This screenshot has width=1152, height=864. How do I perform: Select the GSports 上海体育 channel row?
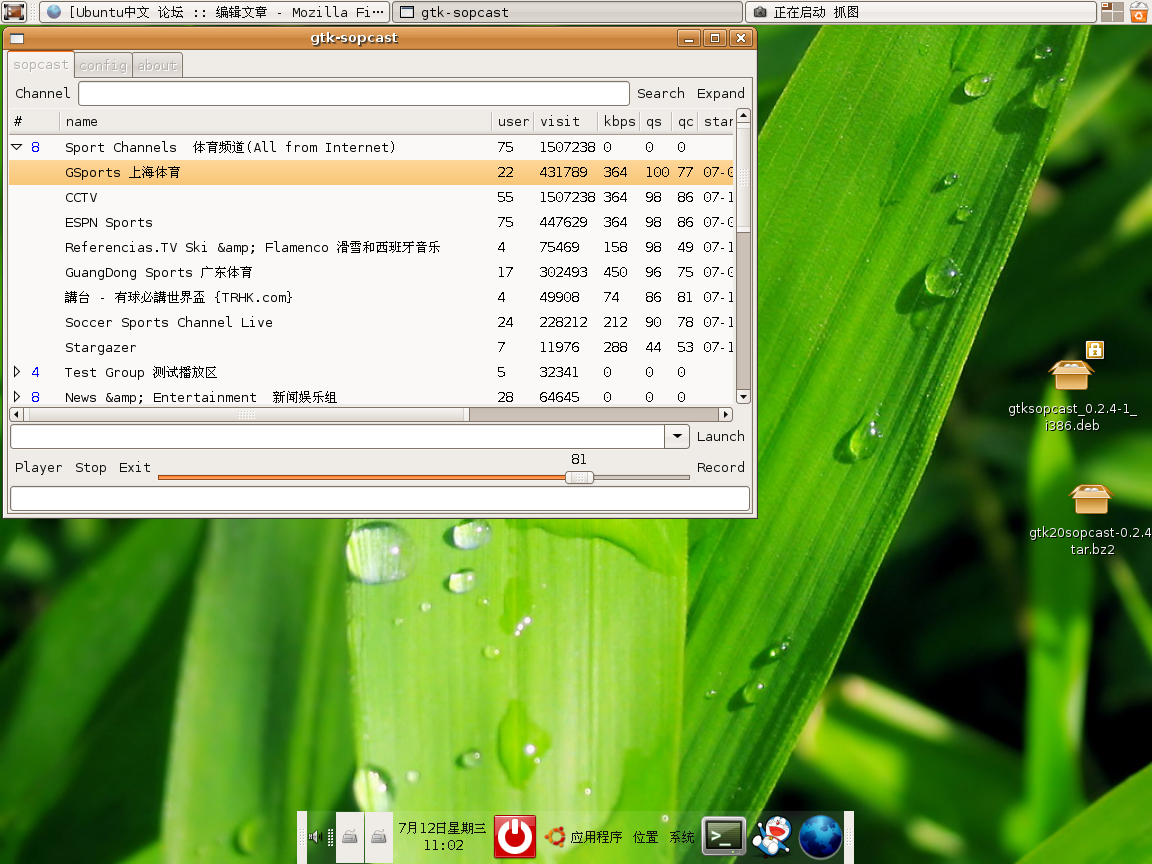[371, 172]
